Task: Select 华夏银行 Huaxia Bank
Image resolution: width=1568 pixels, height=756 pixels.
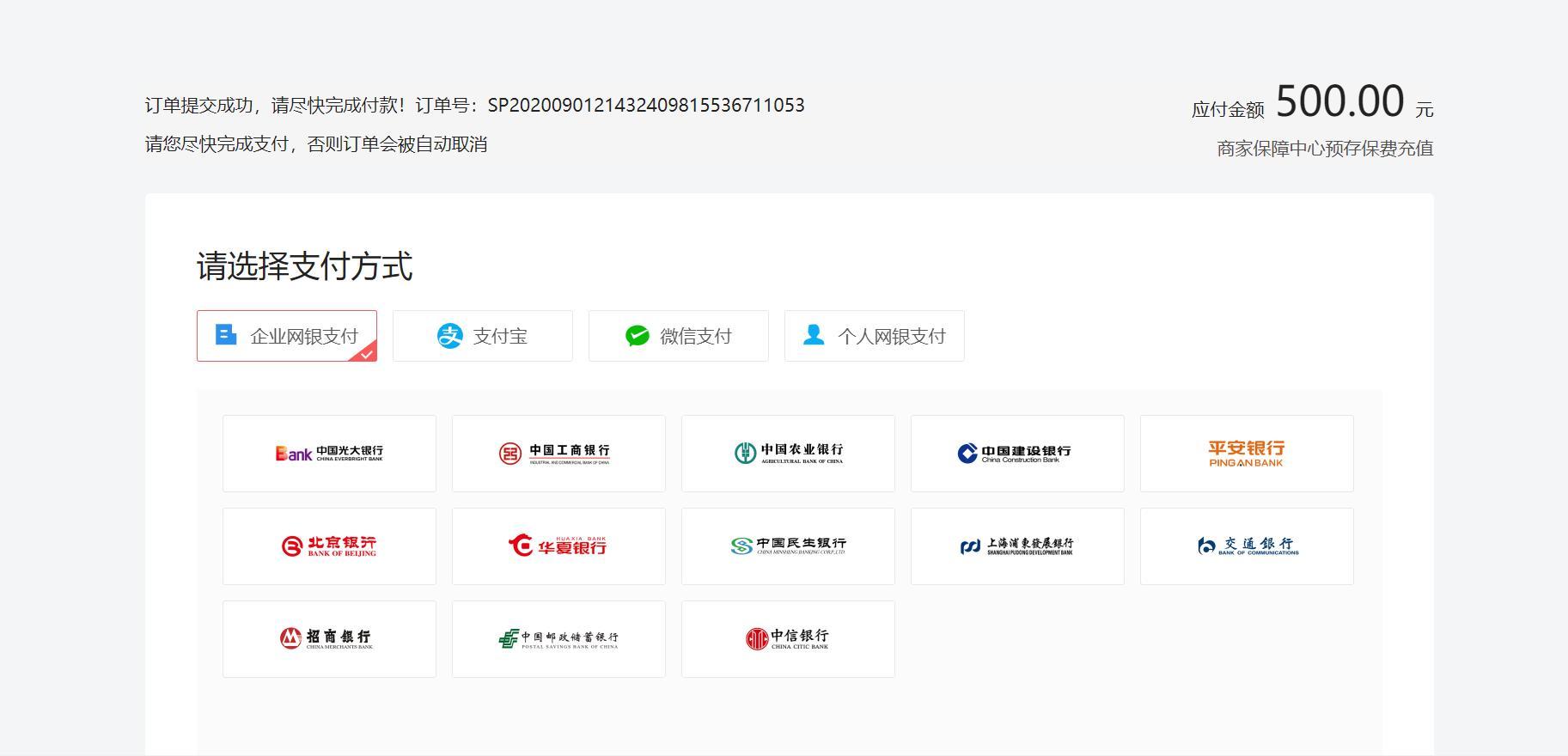Action: [x=558, y=546]
